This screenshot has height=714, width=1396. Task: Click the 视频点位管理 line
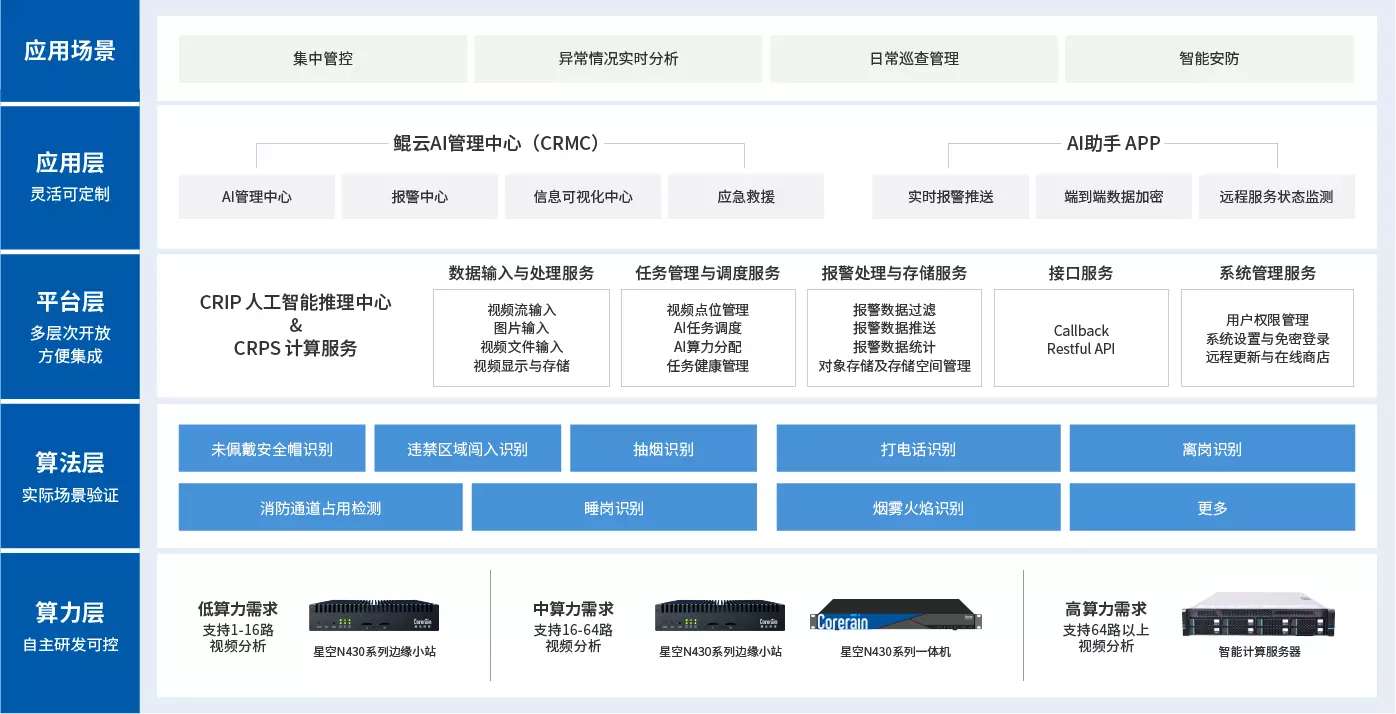point(708,310)
